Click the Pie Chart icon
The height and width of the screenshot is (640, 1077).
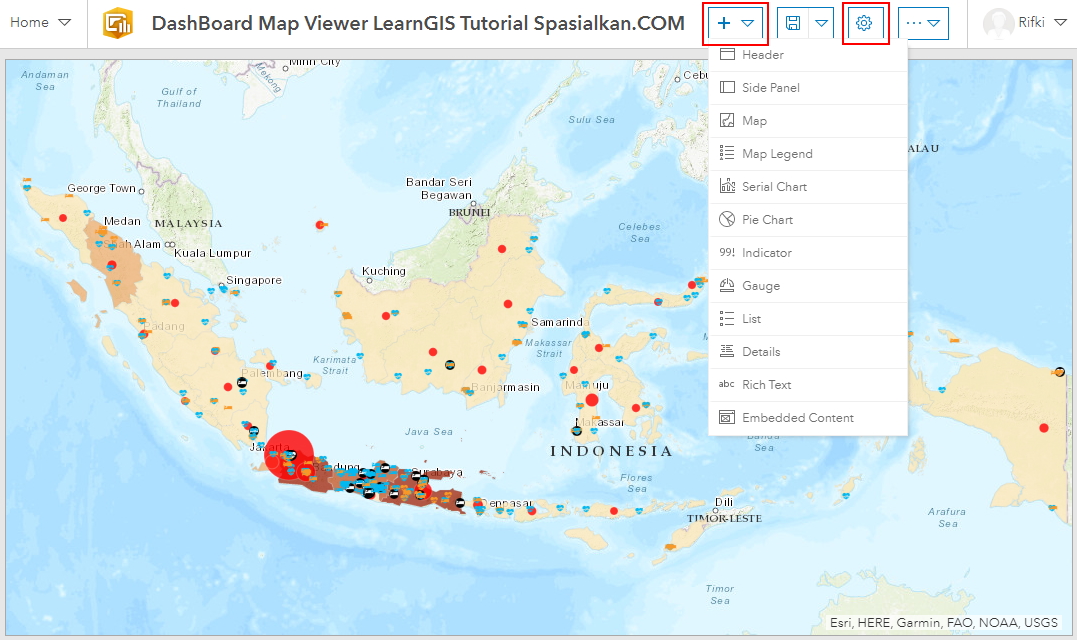pyautogui.click(x=727, y=219)
